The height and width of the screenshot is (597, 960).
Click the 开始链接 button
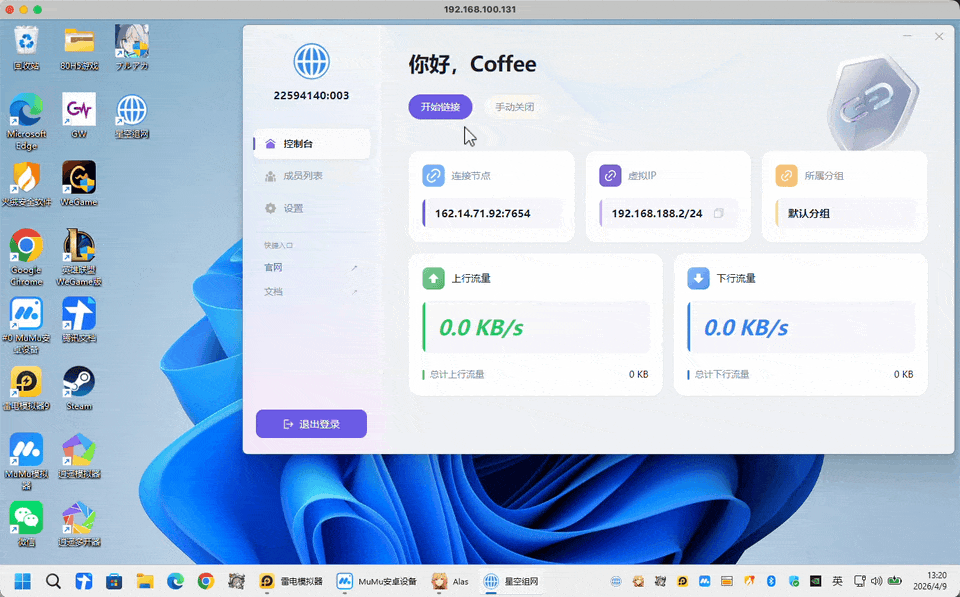[x=440, y=107]
